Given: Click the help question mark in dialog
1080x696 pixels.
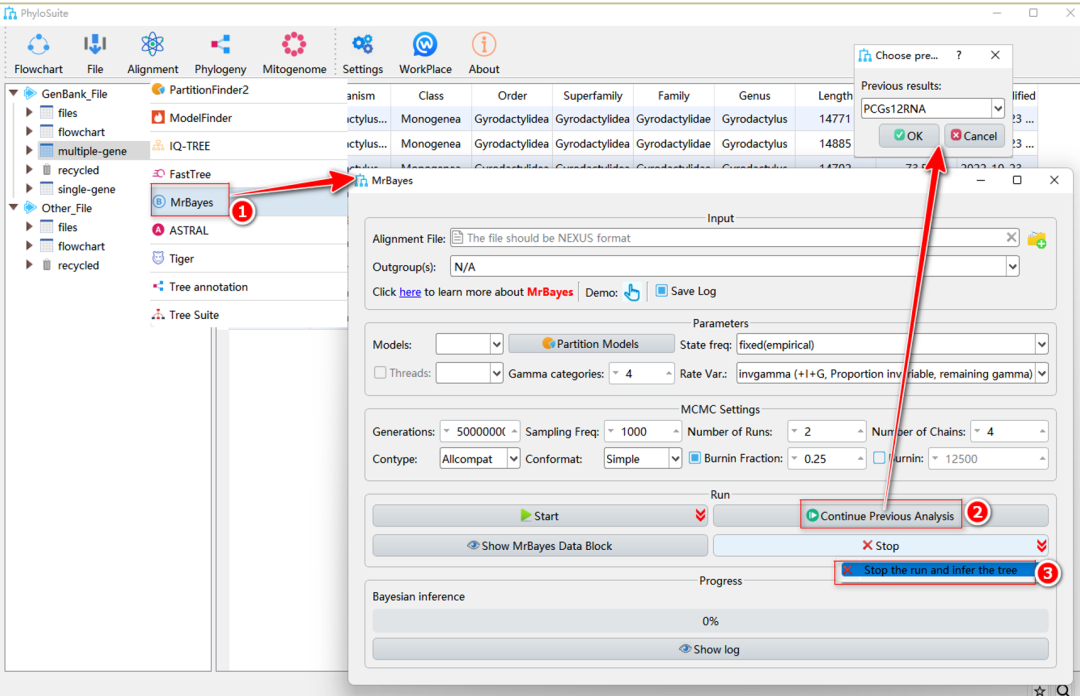Looking at the screenshot, I should (x=959, y=55).
